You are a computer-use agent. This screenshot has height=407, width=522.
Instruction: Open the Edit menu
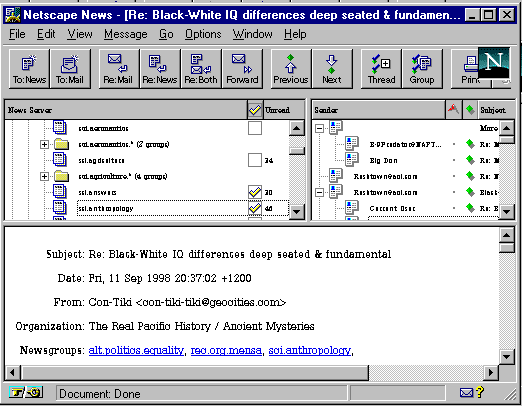click(46, 34)
